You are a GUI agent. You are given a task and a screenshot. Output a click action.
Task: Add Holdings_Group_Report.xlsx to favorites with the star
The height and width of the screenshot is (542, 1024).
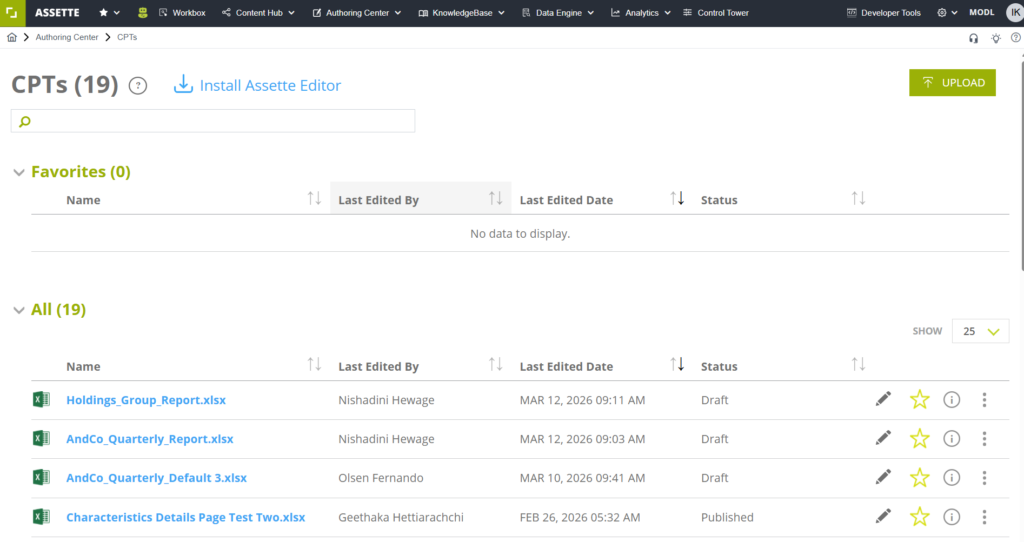[x=920, y=400]
